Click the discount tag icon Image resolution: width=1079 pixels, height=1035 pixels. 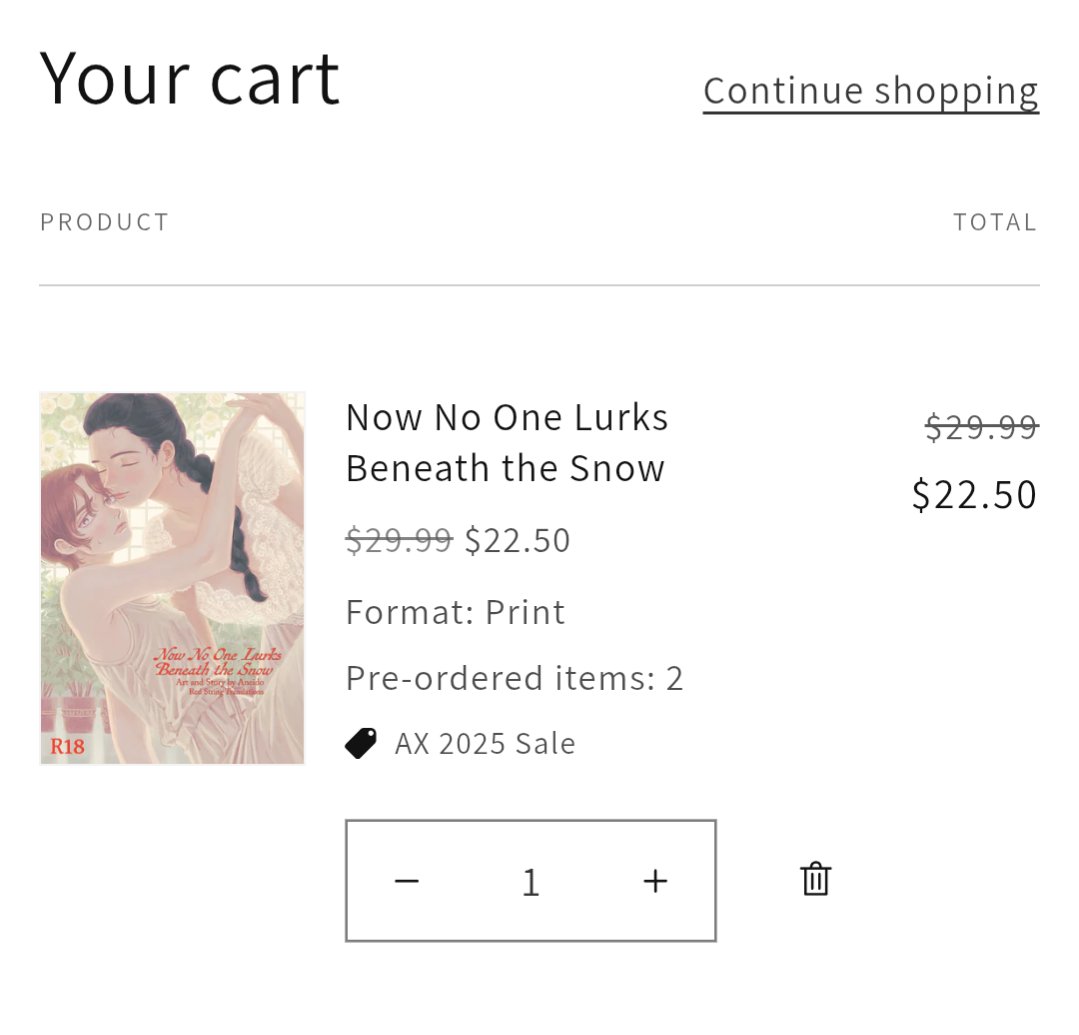pos(361,743)
